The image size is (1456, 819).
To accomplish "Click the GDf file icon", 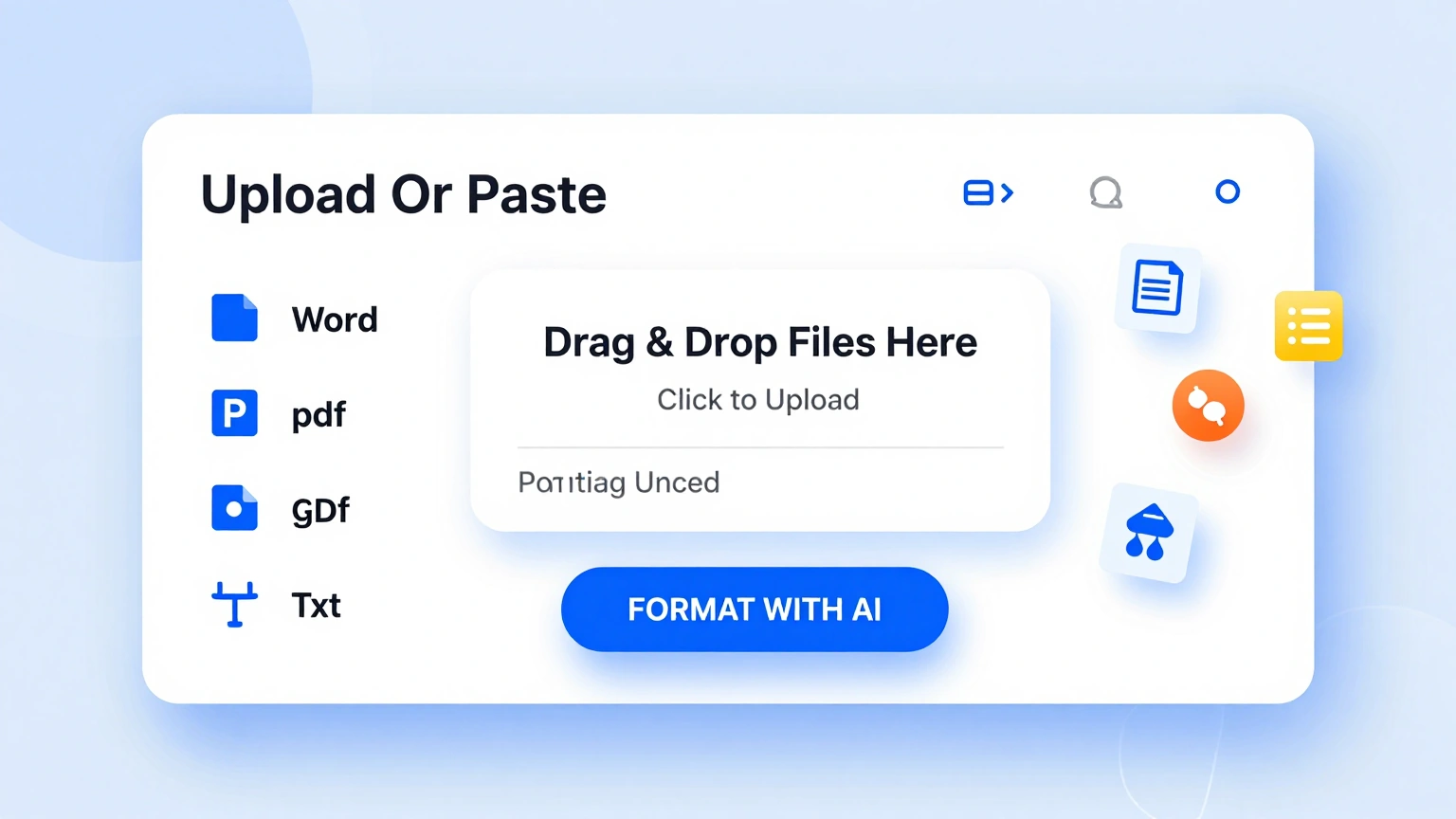I will click(x=234, y=508).
